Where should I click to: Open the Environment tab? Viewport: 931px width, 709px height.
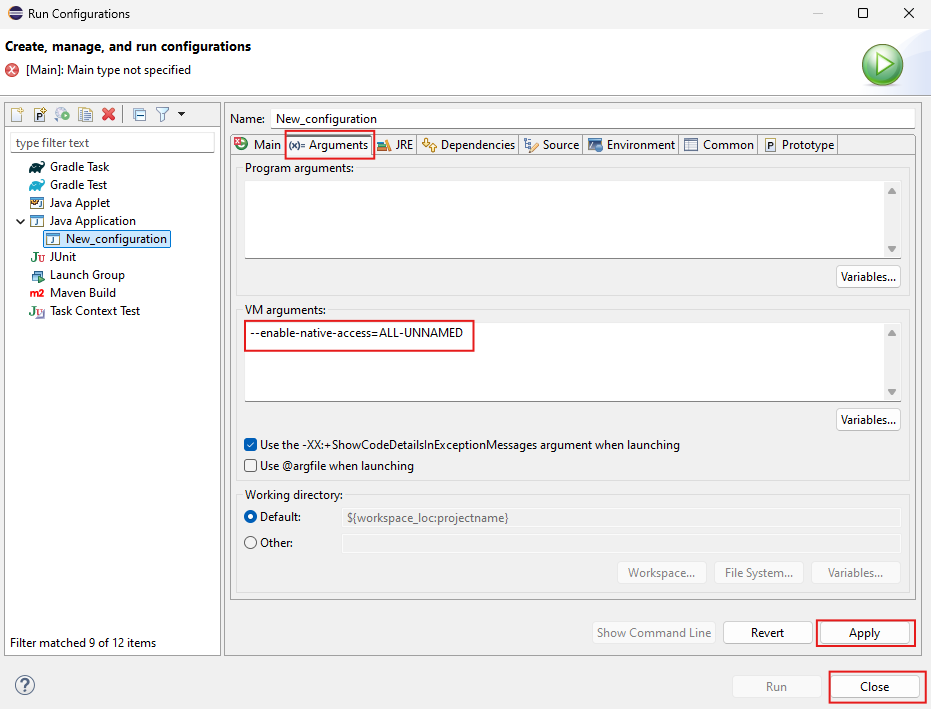point(631,145)
